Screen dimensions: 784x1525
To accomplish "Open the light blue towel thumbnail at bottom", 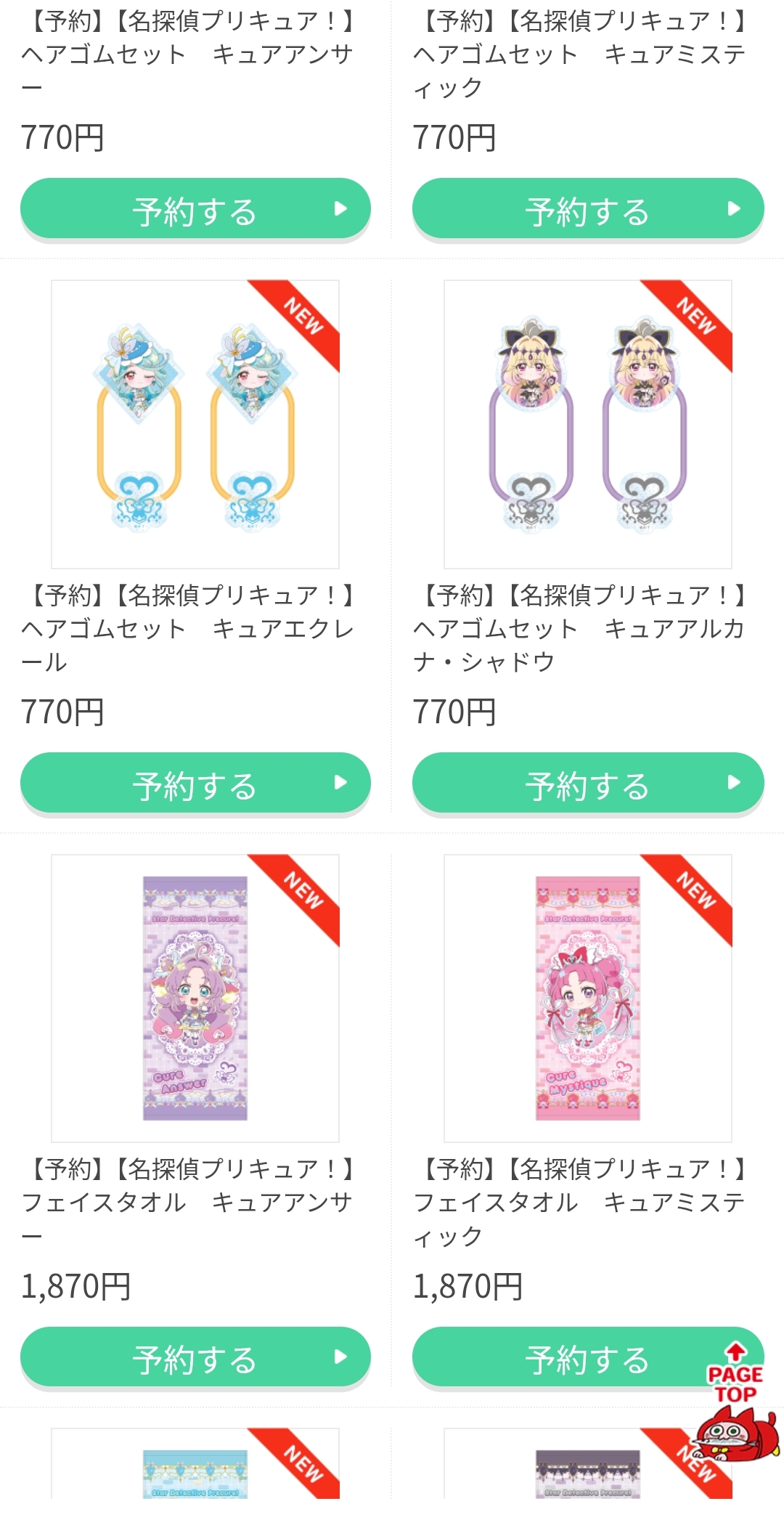I will click(x=195, y=1474).
